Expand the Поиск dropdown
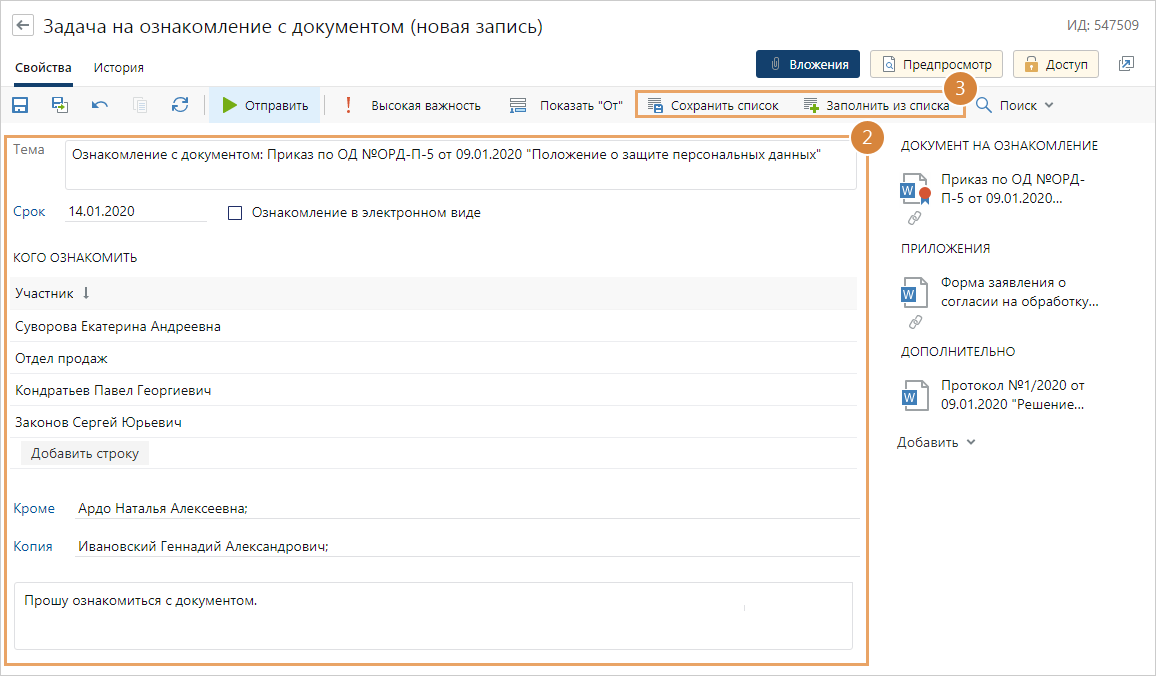This screenshot has height=676, width=1156. click(x=1014, y=105)
